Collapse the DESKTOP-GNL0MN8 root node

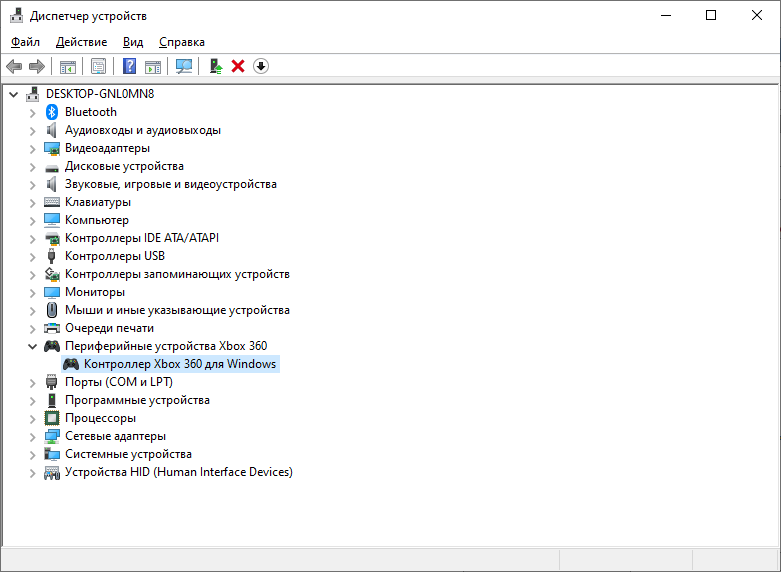tap(13, 94)
